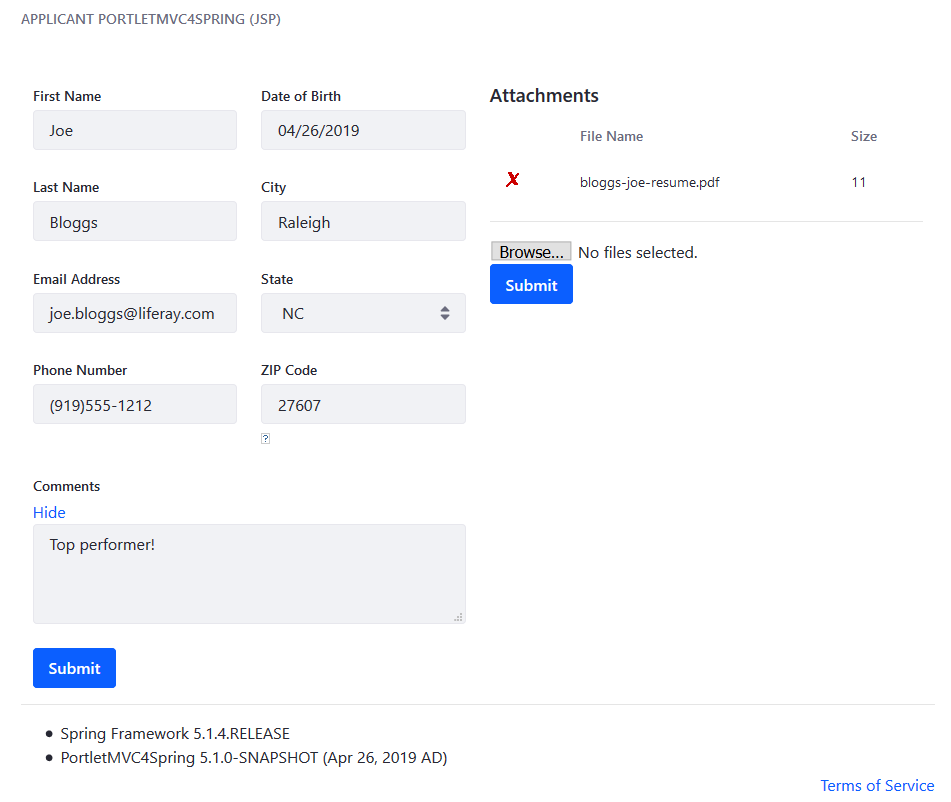Viewport: 951px width, 802px height.
Task: Select the Date of Birth field
Action: (363, 130)
